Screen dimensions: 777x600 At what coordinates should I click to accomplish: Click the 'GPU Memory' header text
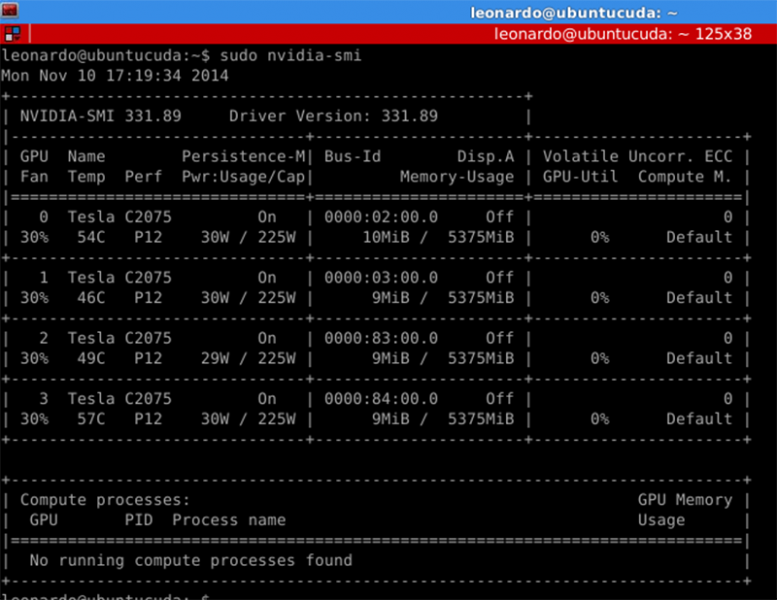point(685,500)
